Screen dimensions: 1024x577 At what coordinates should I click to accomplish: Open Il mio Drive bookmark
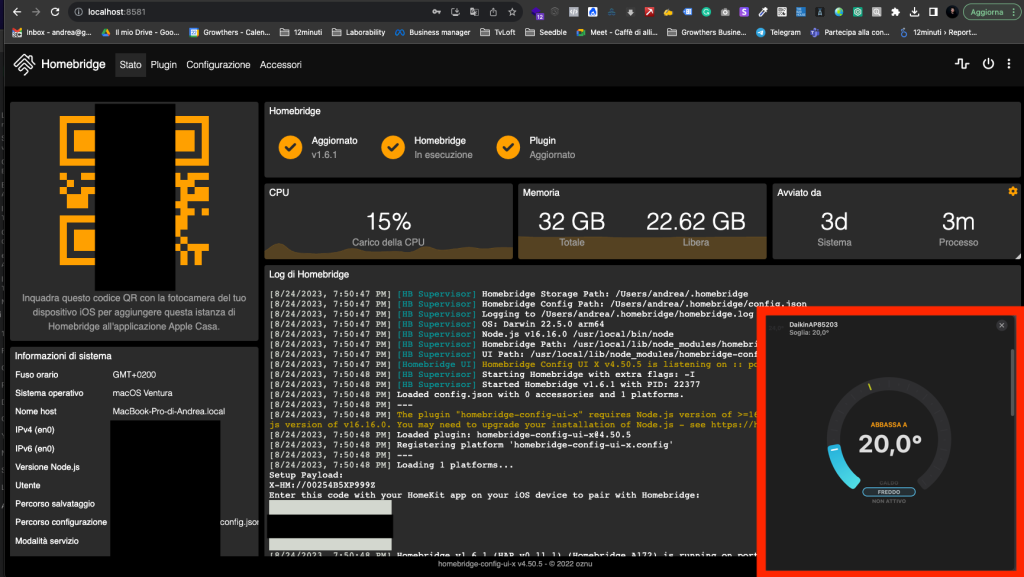[x=140, y=32]
